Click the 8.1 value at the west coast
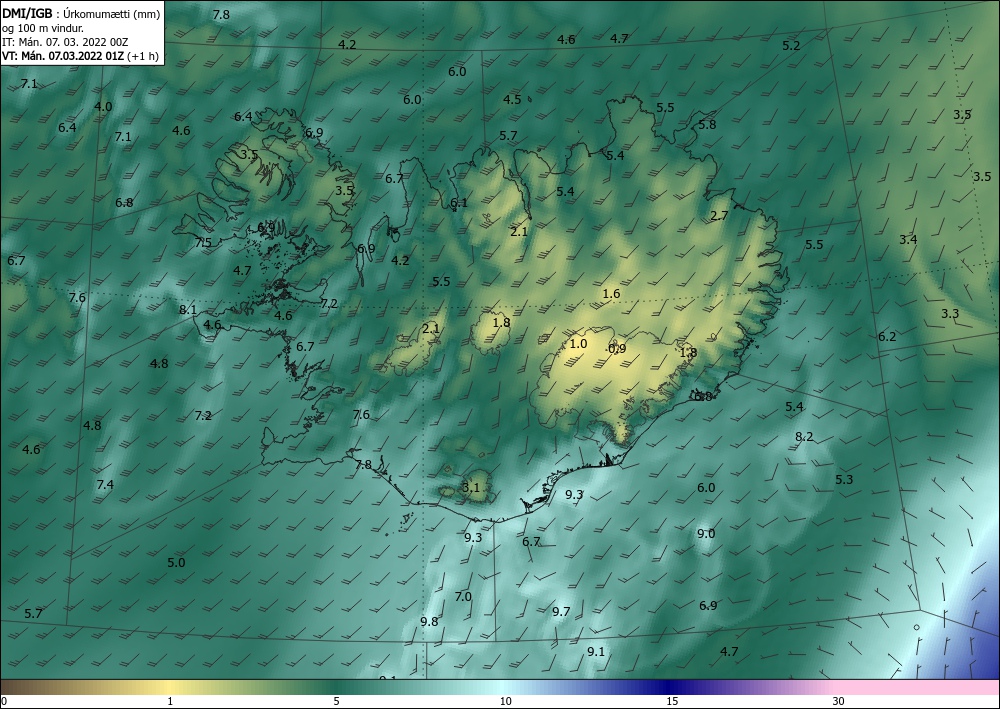The width and height of the screenshot is (1000, 709). point(188,309)
